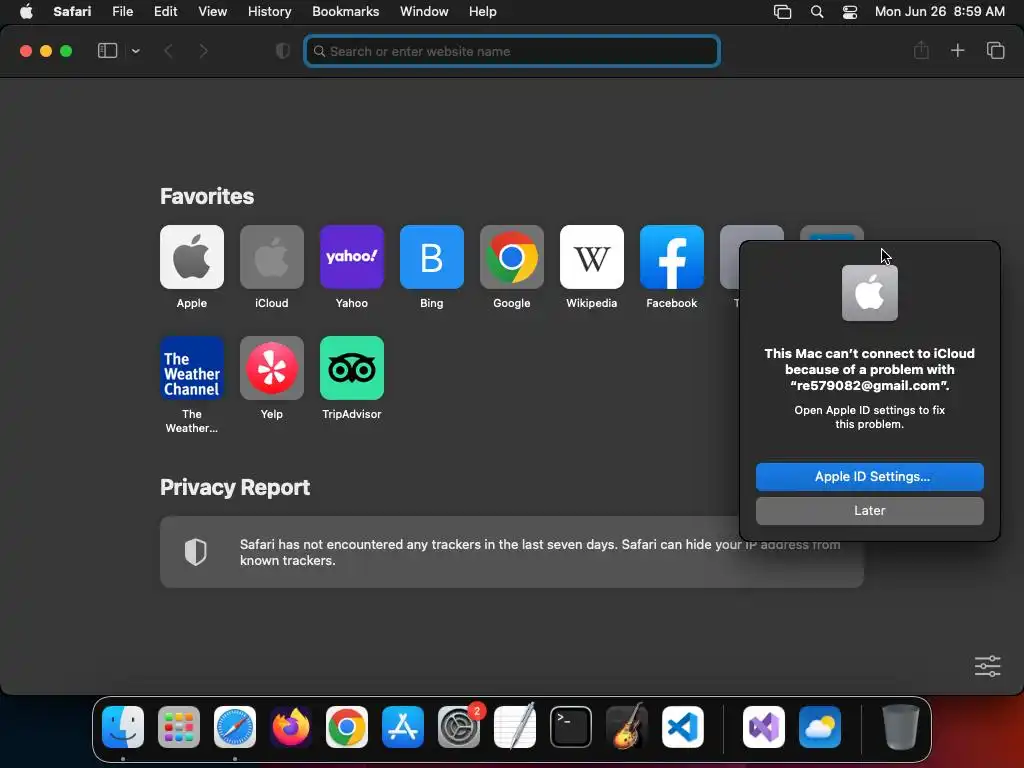
Task: Open the Help menu
Action: (483, 12)
